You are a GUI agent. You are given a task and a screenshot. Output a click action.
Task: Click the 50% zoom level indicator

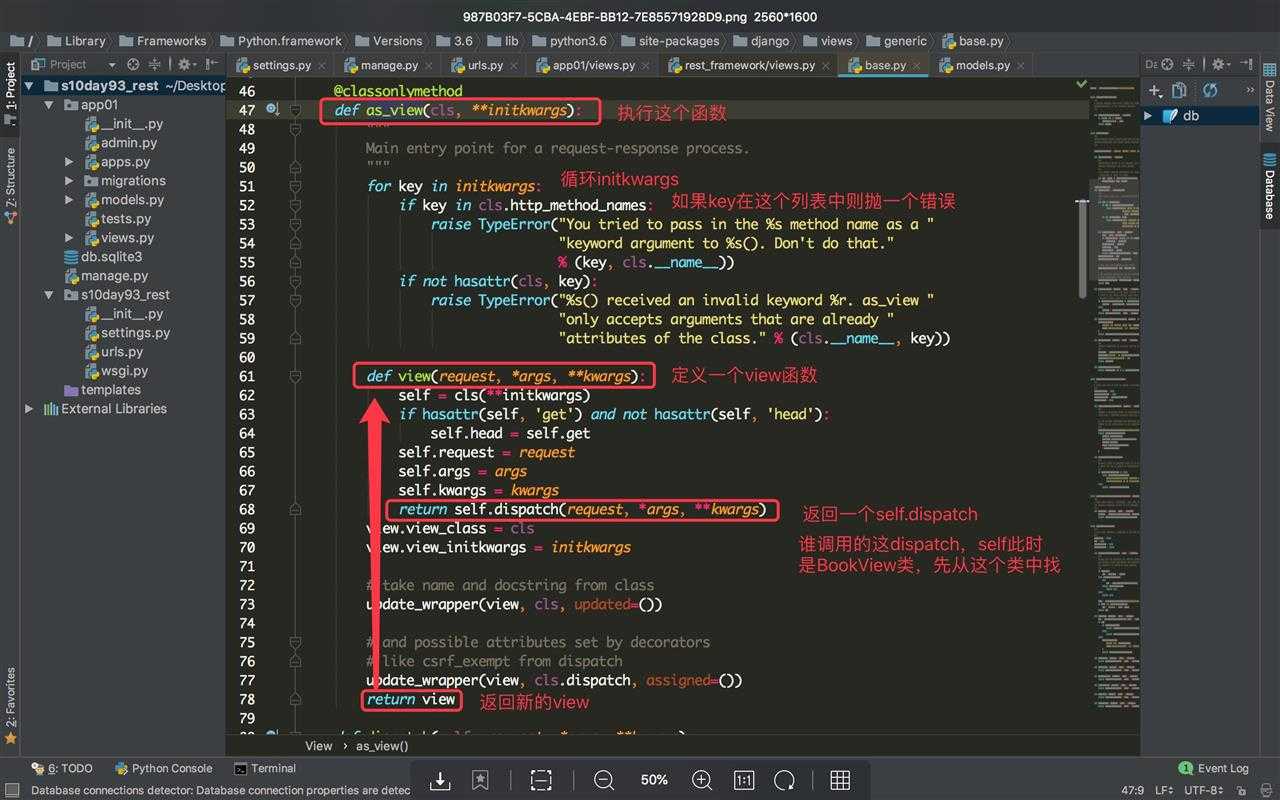(654, 780)
